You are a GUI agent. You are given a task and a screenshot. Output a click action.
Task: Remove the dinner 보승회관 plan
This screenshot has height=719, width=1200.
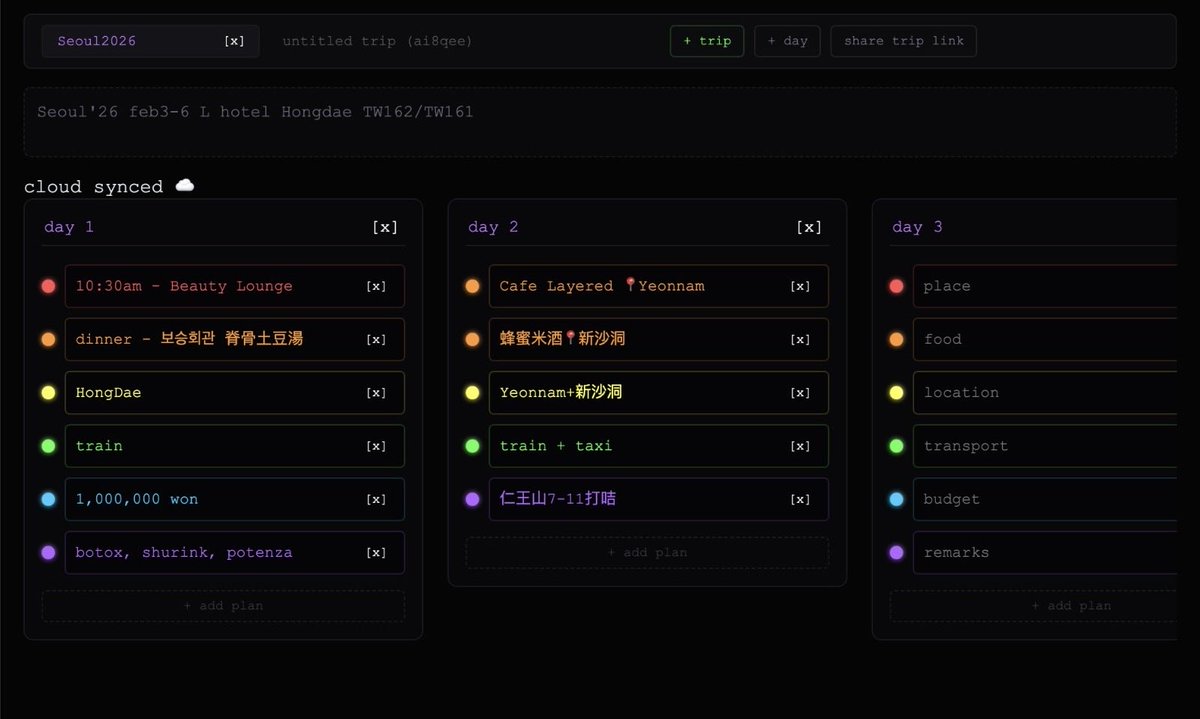click(x=376, y=339)
